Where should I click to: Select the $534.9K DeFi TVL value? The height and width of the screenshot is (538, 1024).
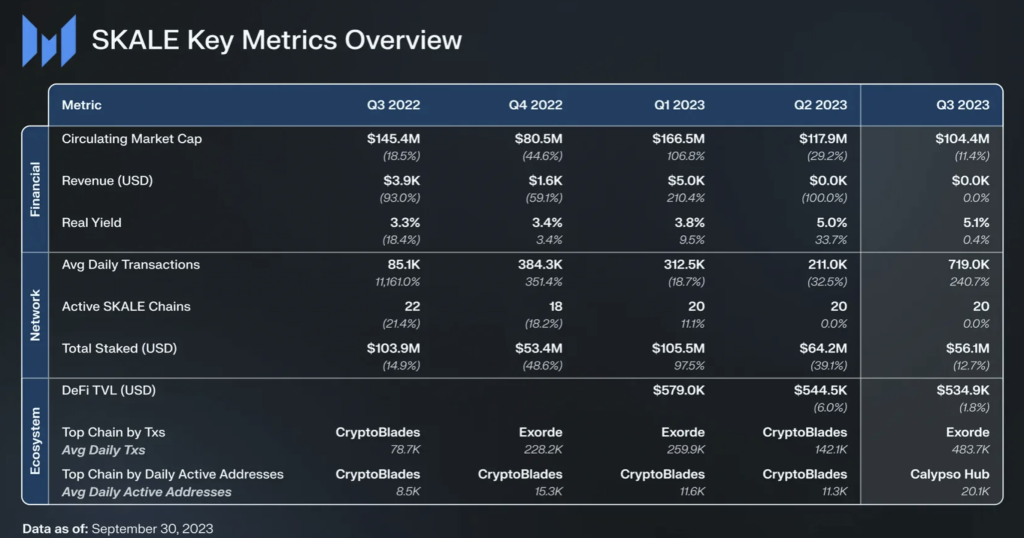(963, 390)
